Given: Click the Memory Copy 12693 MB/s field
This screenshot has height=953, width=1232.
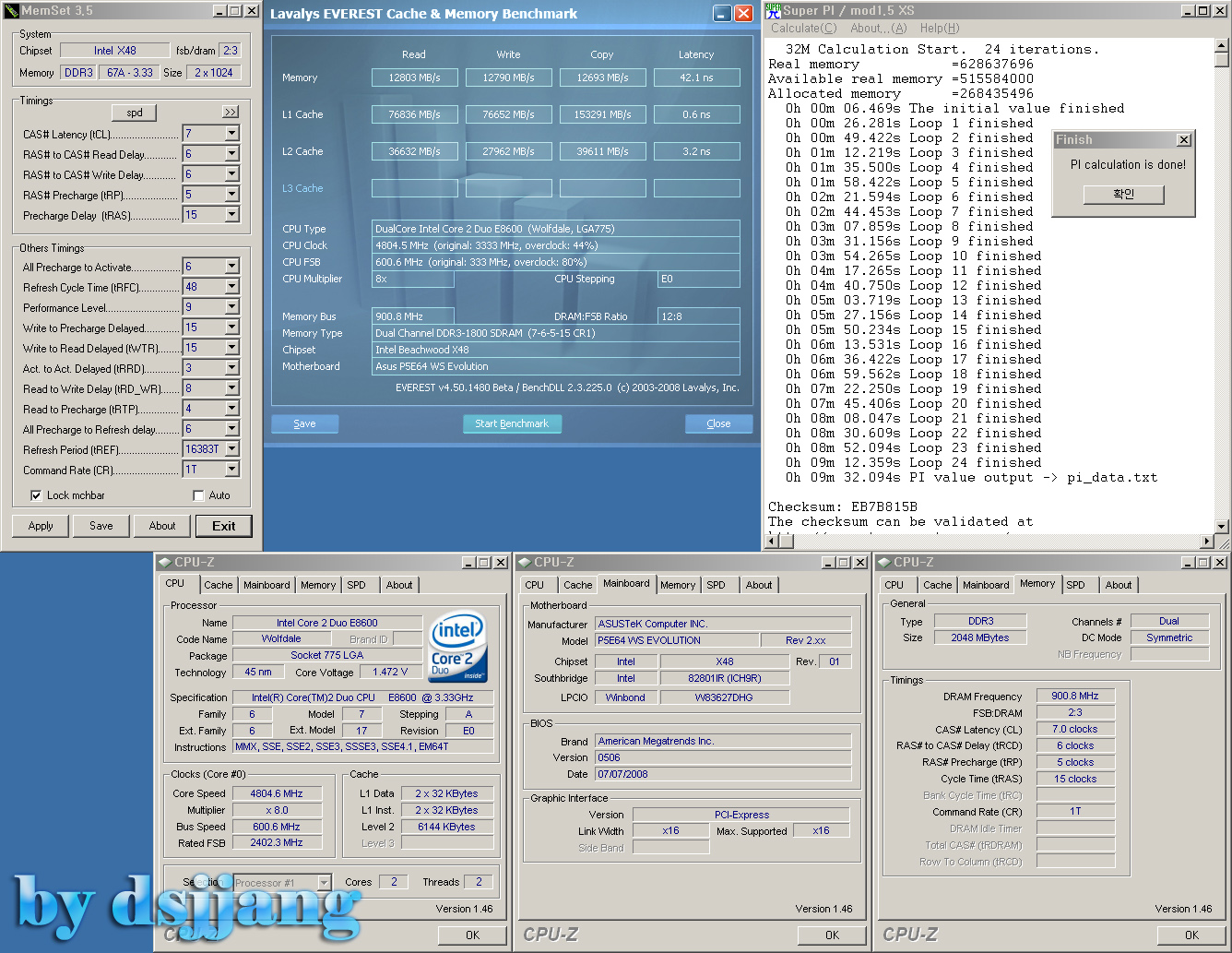Looking at the screenshot, I should pos(602,77).
